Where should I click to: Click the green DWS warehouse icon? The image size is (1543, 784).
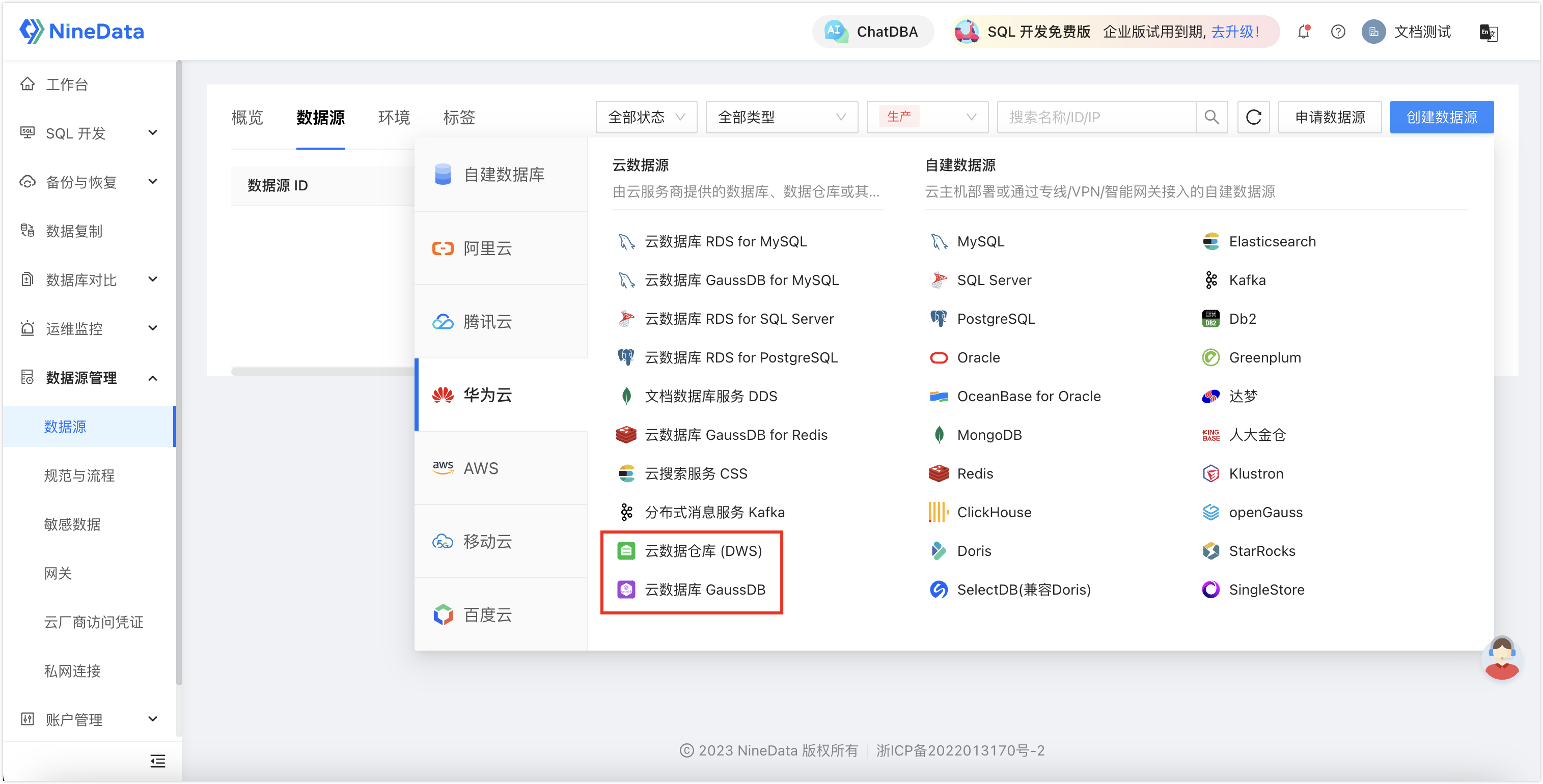click(x=626, y=551)
